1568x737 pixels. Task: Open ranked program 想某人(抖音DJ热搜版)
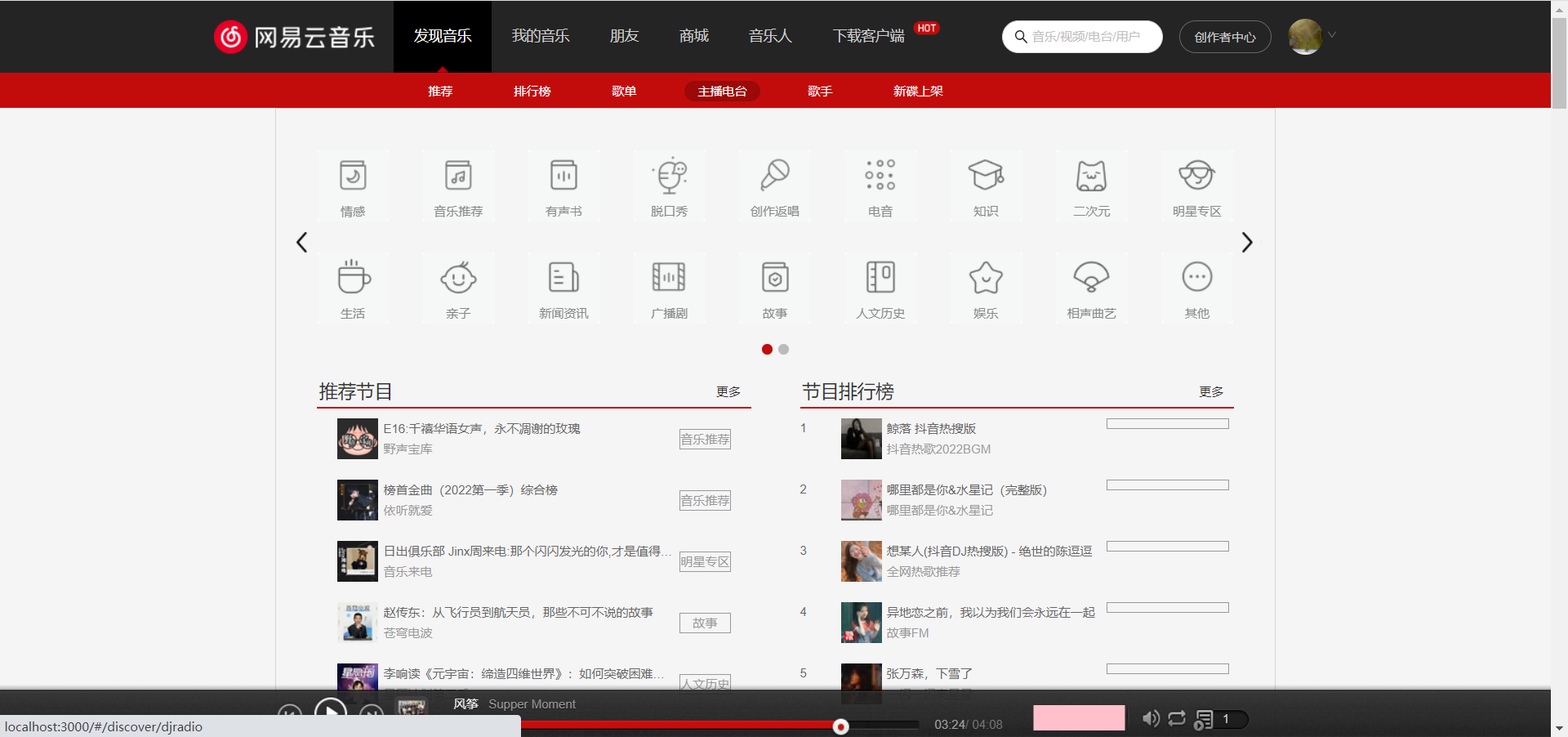point(990,551)
